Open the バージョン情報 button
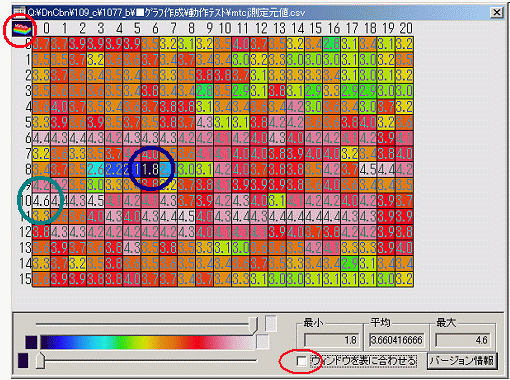 click(462, 361)
